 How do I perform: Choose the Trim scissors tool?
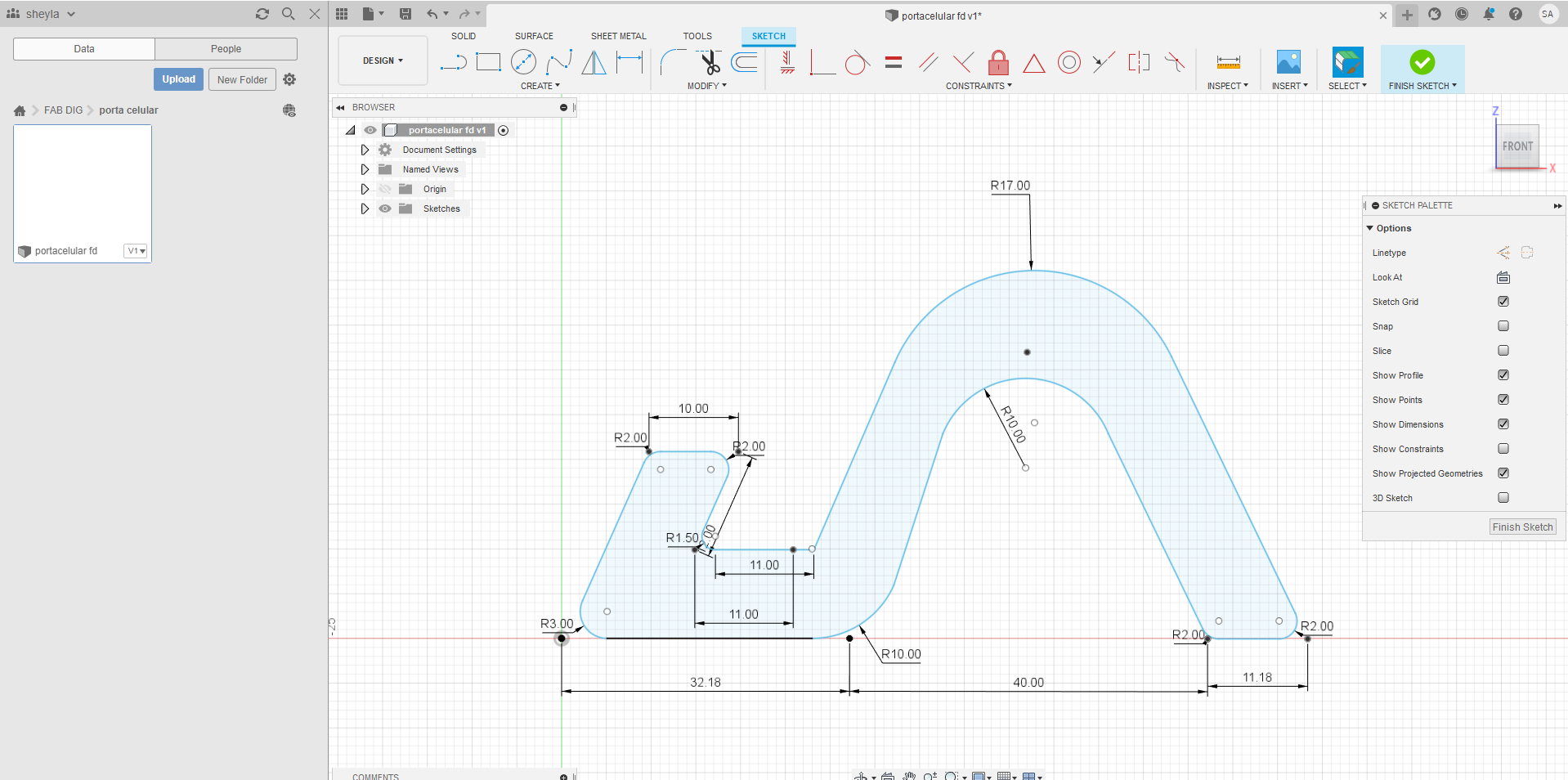(709, 62)
